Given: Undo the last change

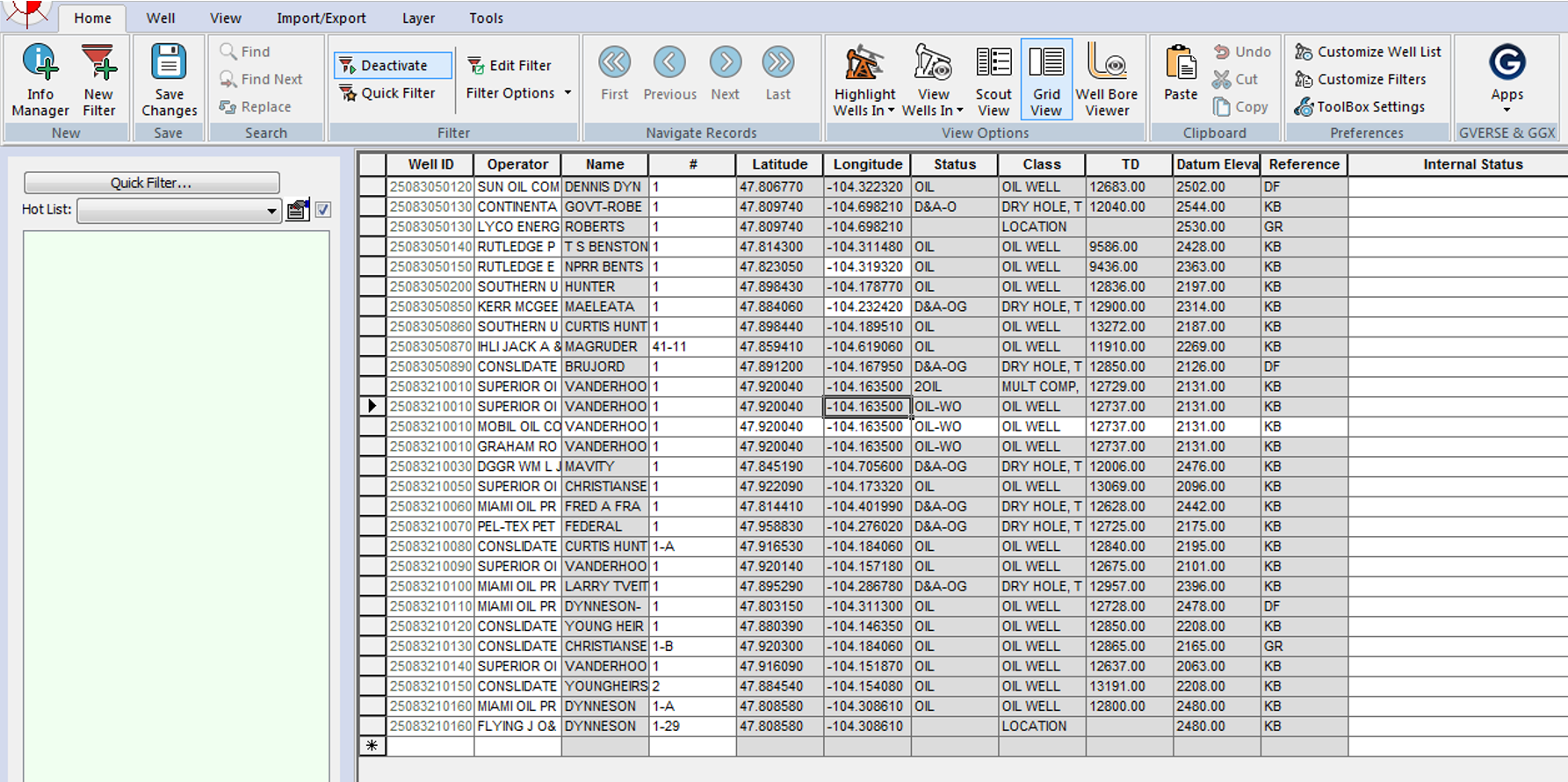Looking at the screenshot, I should click(x=1241, y=52).
